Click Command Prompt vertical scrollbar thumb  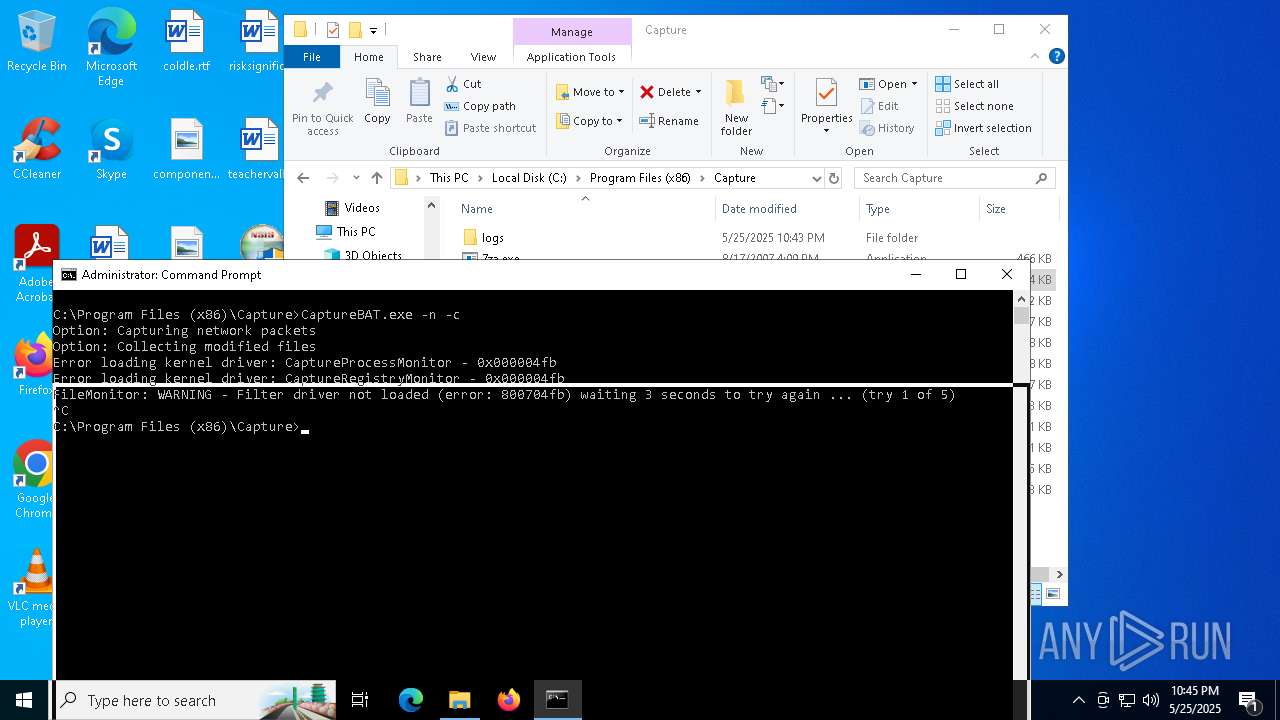(1021, 316)
